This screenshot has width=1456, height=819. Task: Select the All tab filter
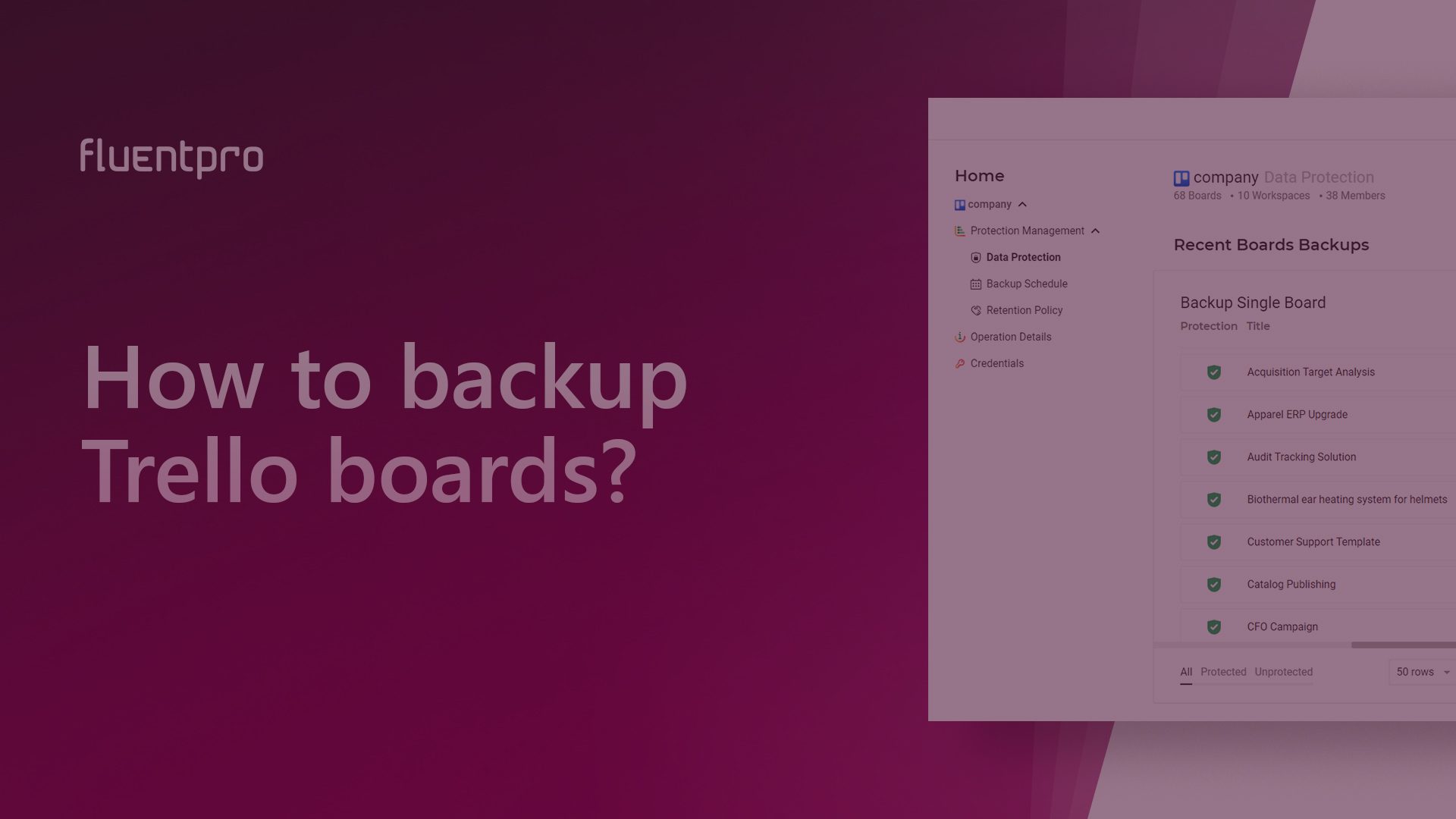pos(1186,672)
